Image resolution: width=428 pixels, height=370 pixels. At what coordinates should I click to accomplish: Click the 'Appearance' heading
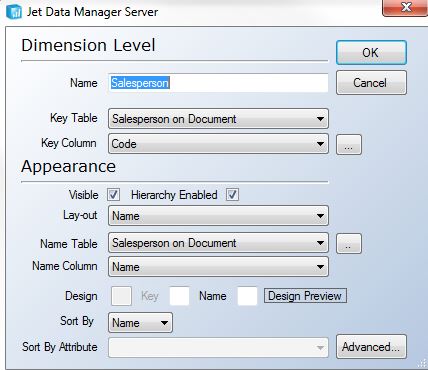(68, 166)
